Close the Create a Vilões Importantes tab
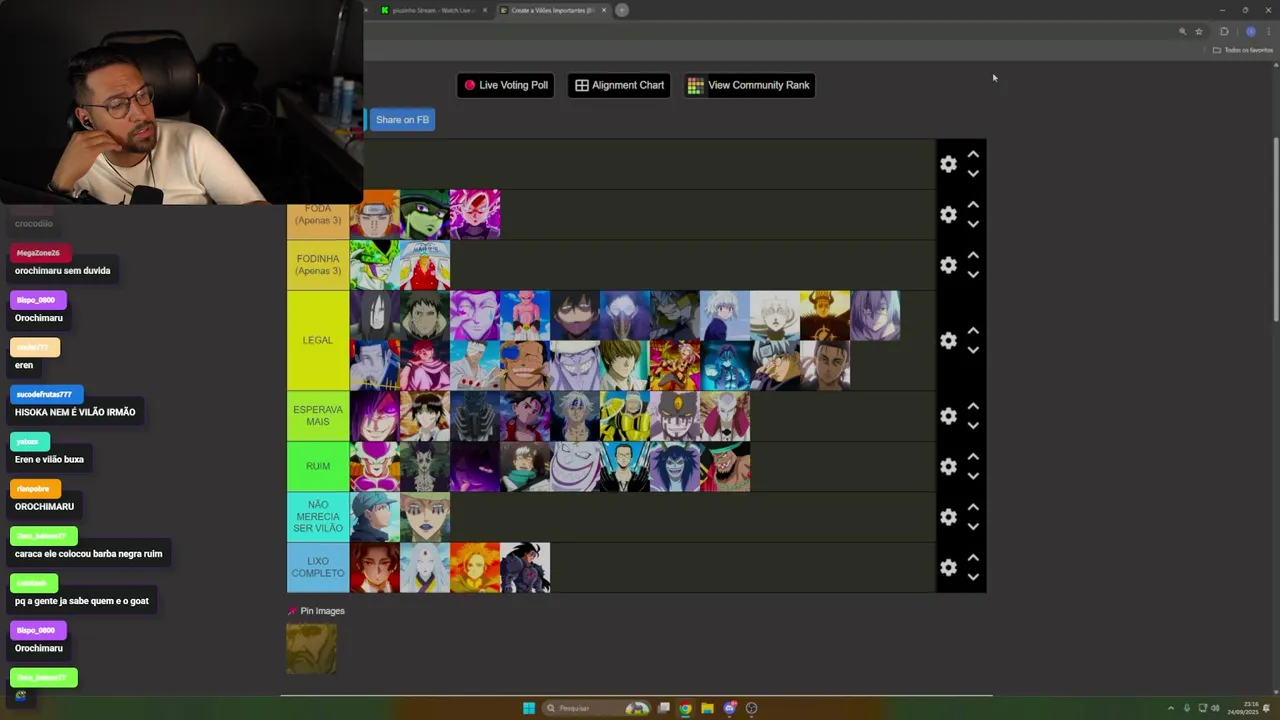1280x720 pixels. tap(604, 10)
